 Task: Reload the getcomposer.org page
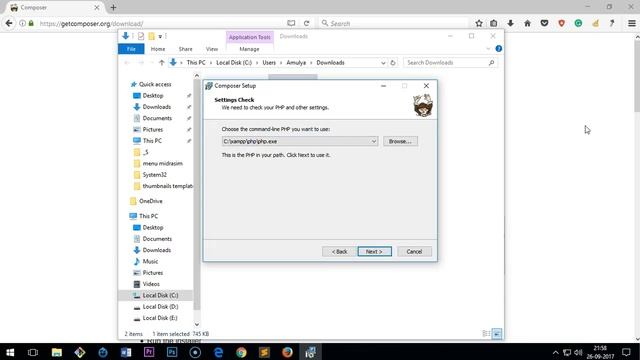pyautogui.click(x=307, y=23)
